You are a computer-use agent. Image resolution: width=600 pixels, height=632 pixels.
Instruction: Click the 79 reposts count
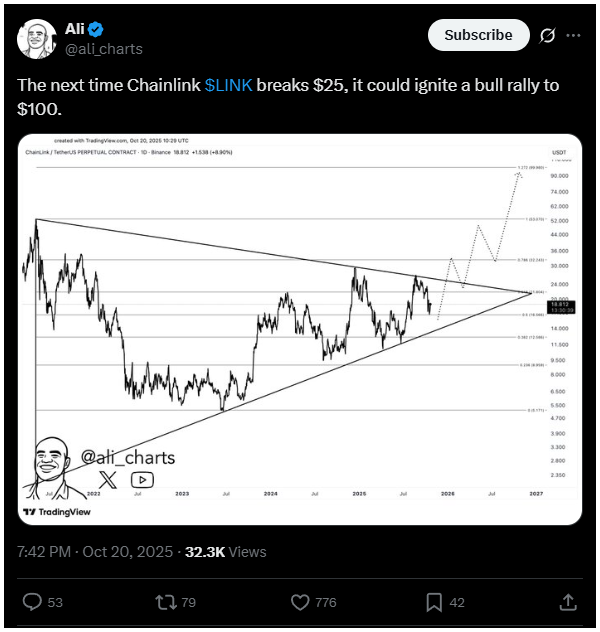[x=189, y=602]
